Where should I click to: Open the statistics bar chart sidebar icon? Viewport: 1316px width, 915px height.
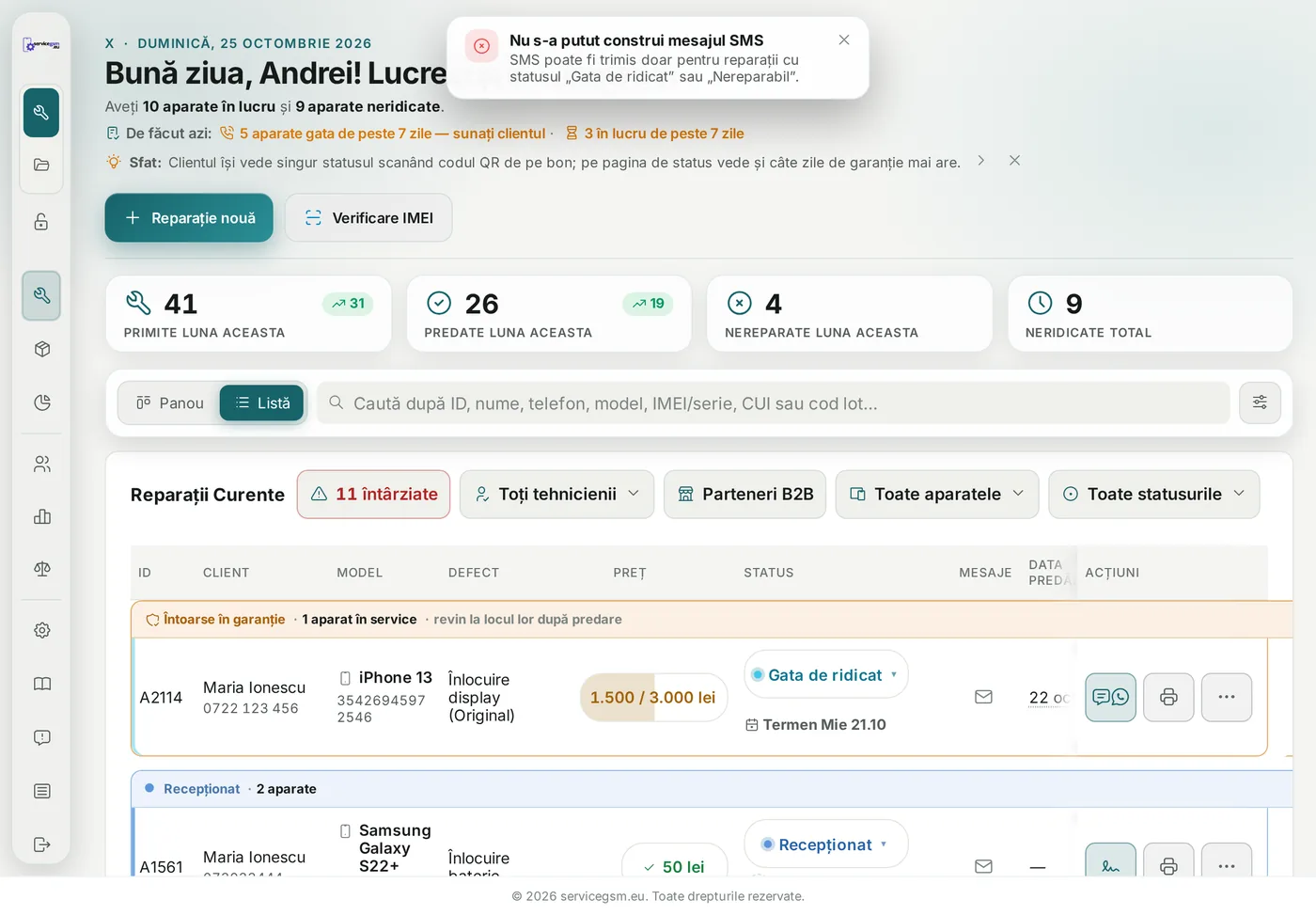tap(41, 516)
